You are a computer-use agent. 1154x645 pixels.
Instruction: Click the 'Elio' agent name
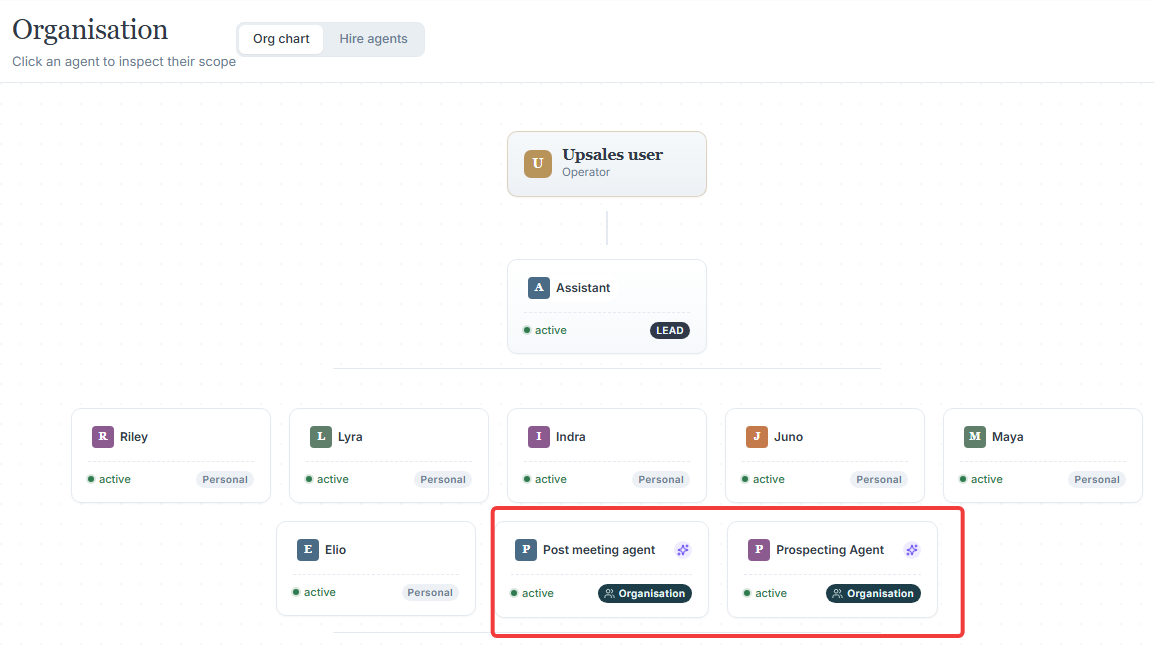(x=336, y=549)
